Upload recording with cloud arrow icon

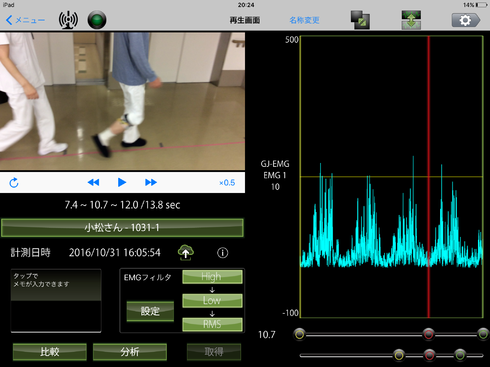point(186,252)
